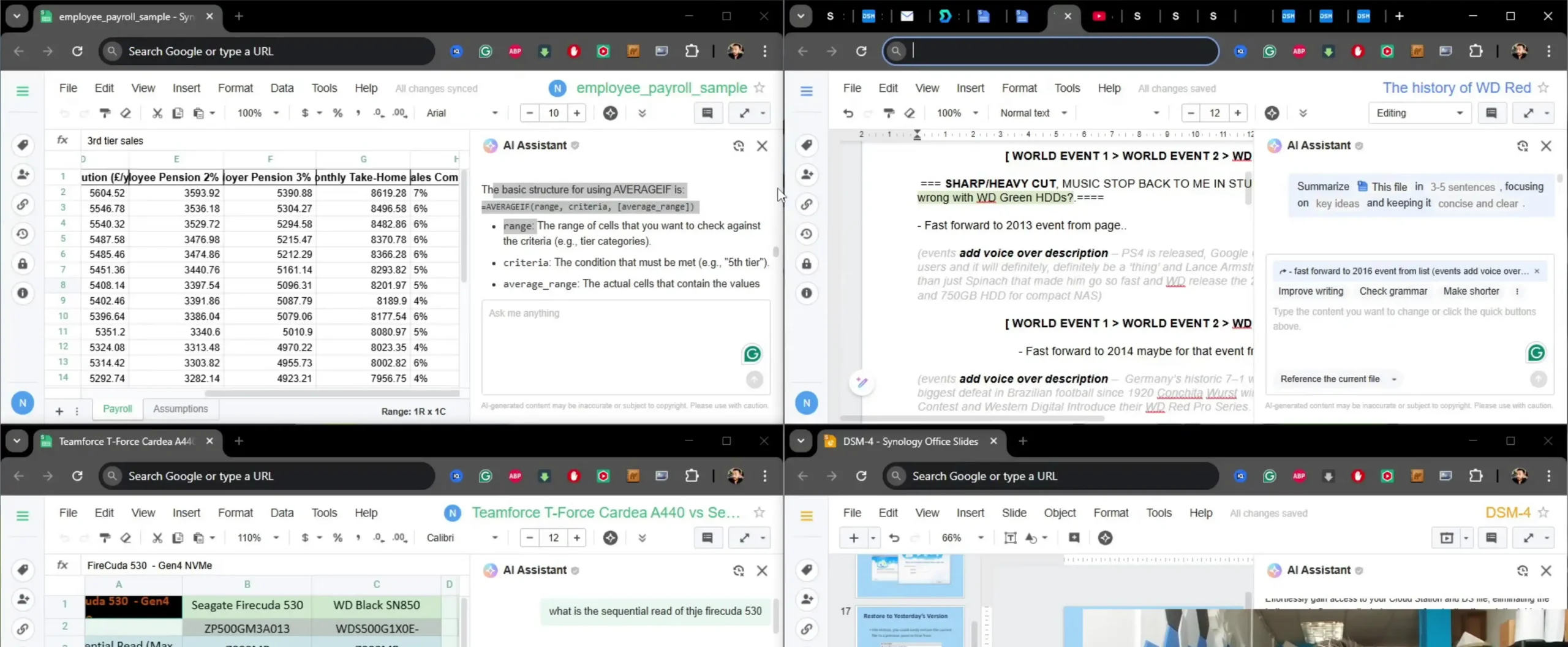Star the Teamforce T-Force Cardea spreadsheet
The height and width of the screenshot is (647, 1568).
[759, 512]
